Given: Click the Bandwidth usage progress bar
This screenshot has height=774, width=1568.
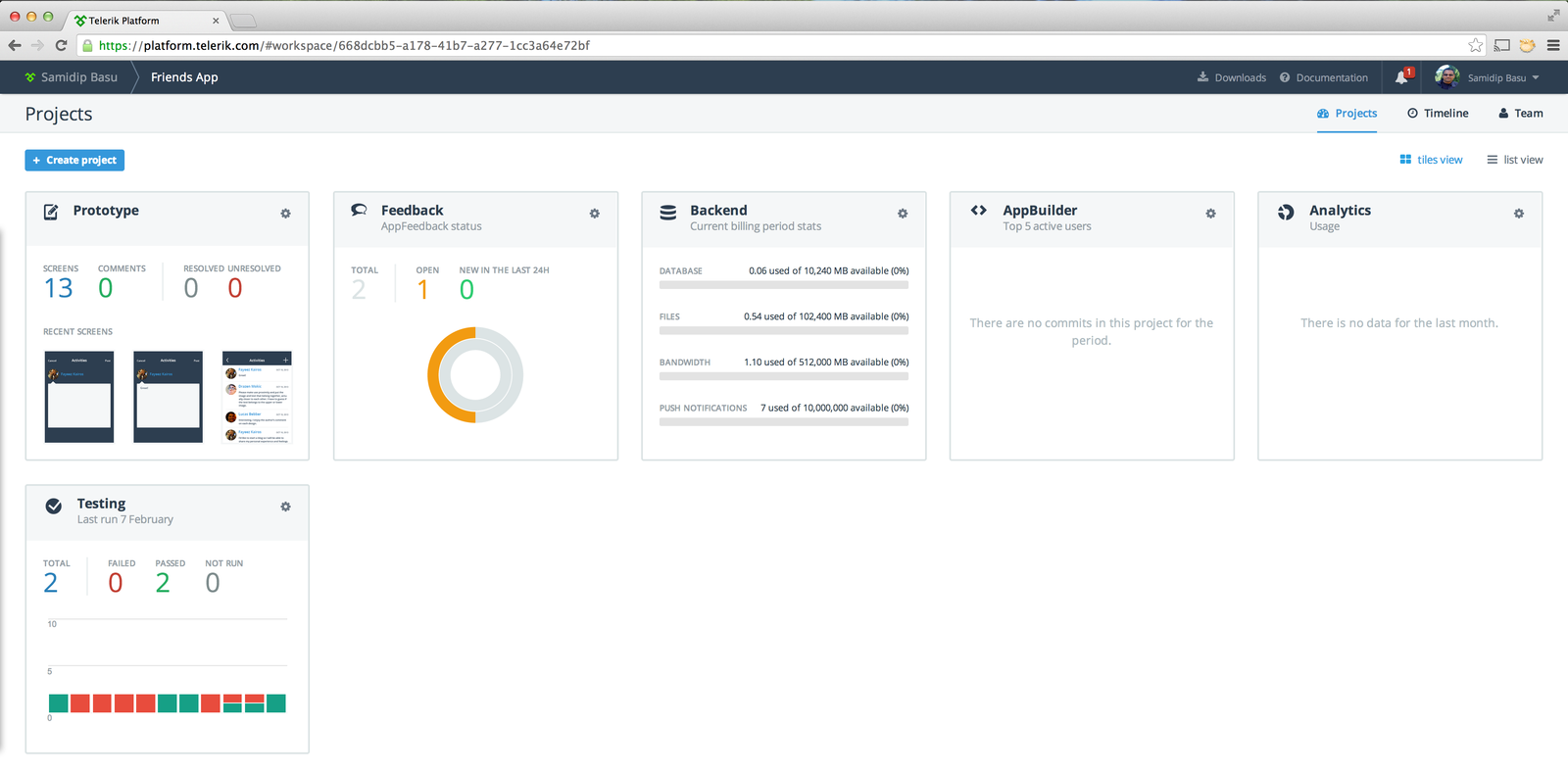Looking at the screenshot, I should pos(784,376).
